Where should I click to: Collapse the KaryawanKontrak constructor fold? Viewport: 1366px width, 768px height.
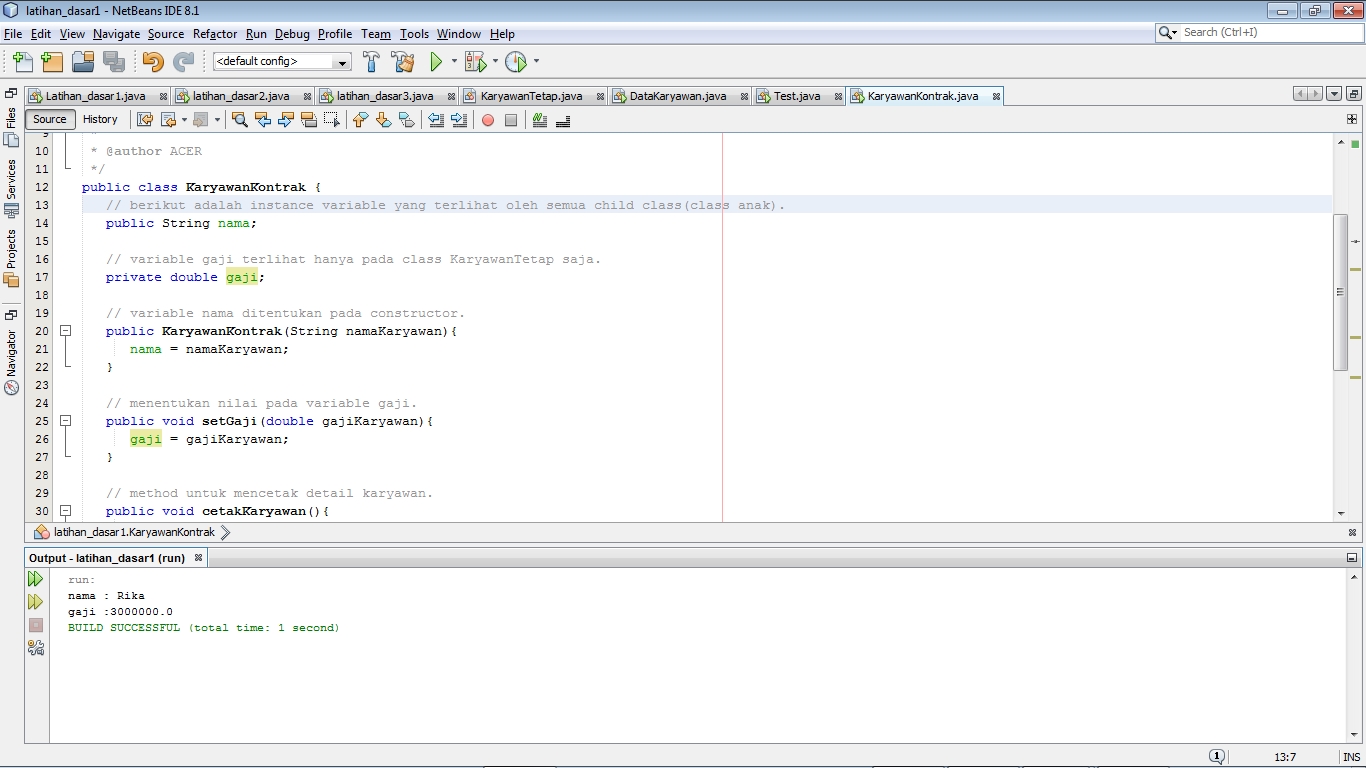(66, 330)
